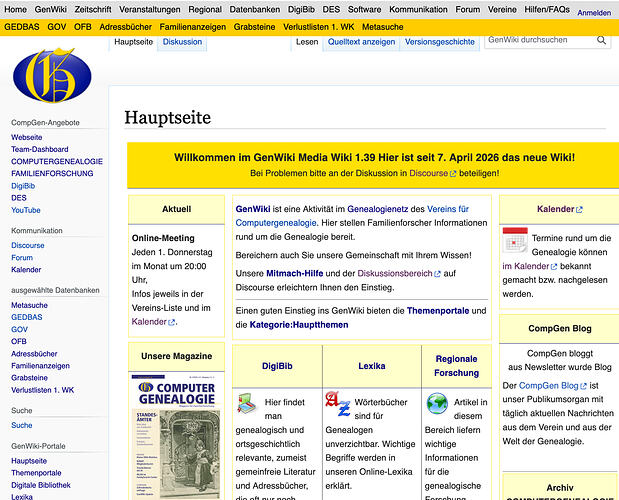Click Suche sidebar link
The width and height of the screenshot is (619, 500).
[x=22, y=425]
